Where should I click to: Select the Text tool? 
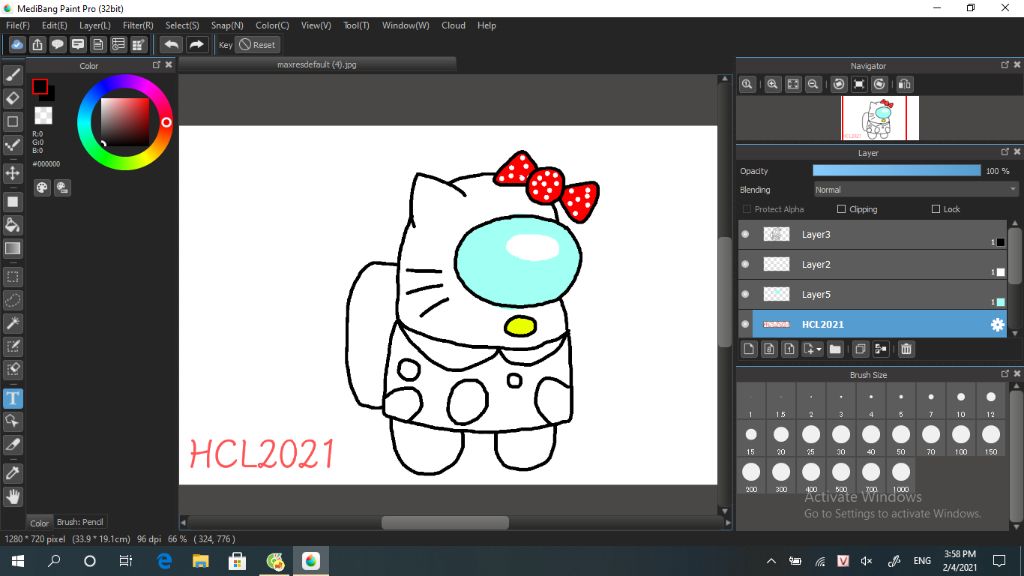click(12, 398)
